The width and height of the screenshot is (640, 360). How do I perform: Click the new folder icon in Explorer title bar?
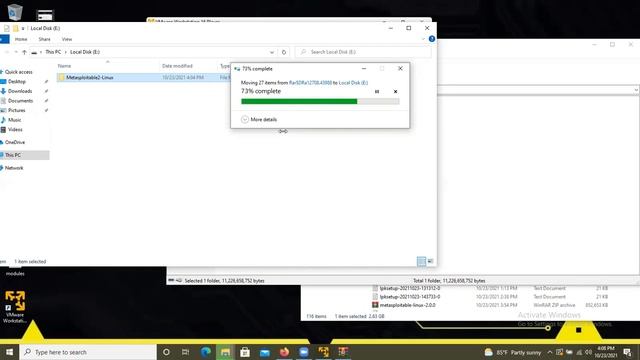click(16, 28)
